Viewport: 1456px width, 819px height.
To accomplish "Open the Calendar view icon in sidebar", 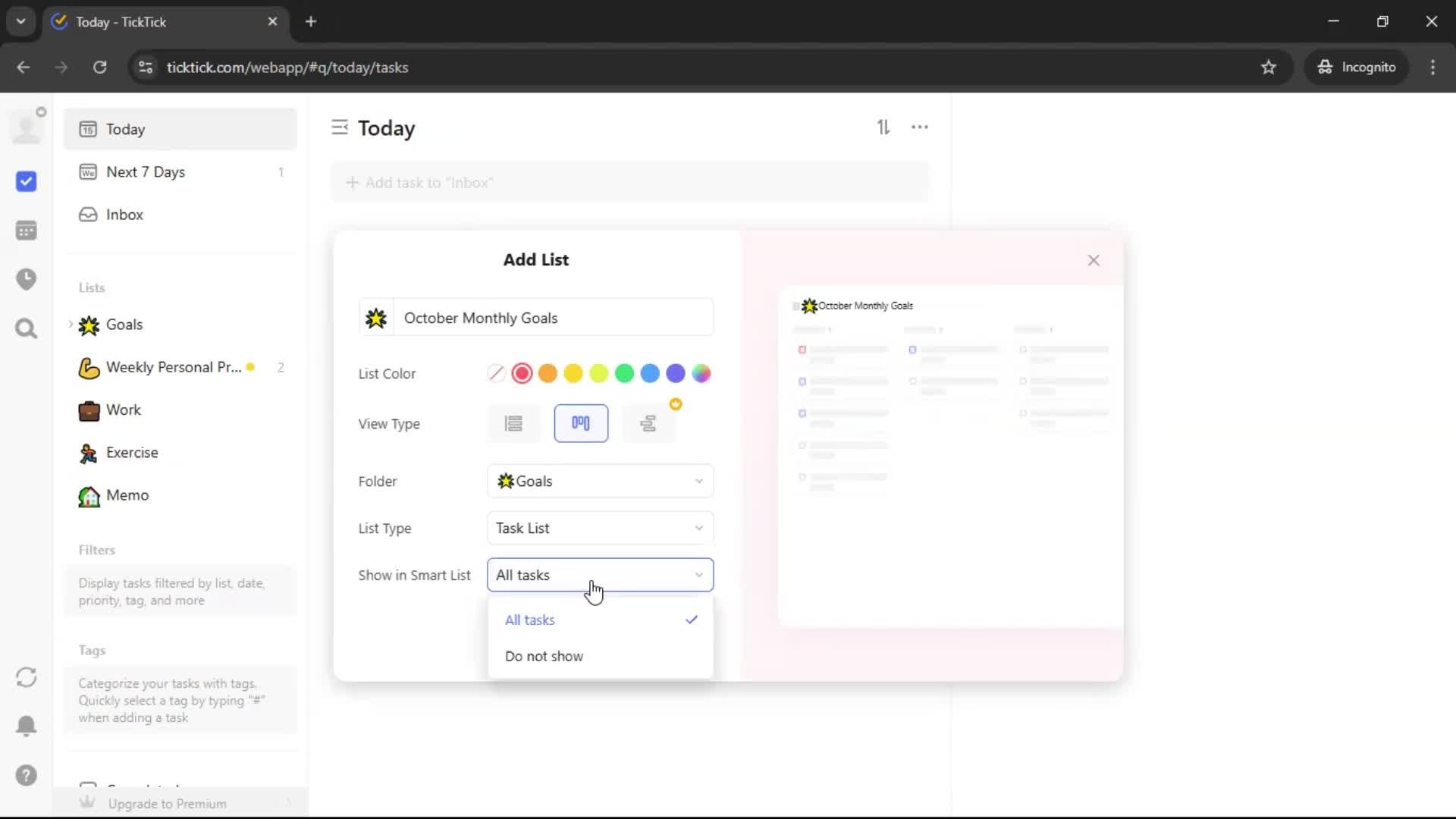I will pos(27,231).
